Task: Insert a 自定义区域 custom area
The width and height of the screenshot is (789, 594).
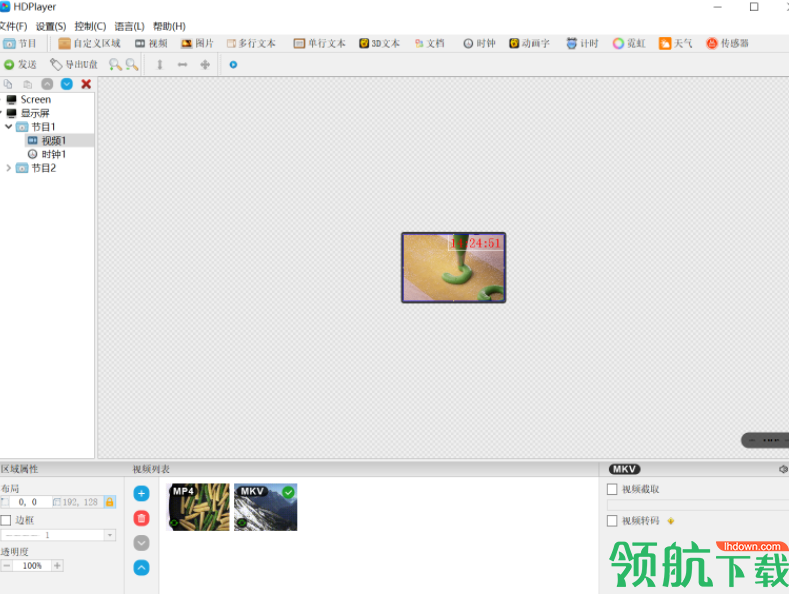Action: coord(90,43)
